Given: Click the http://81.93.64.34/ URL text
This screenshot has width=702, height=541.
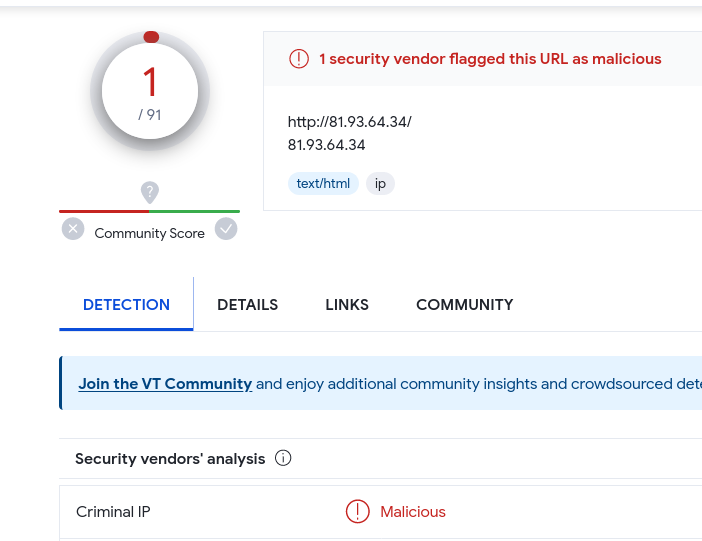Looking at the screenshot, I should (x=350, y=122).
